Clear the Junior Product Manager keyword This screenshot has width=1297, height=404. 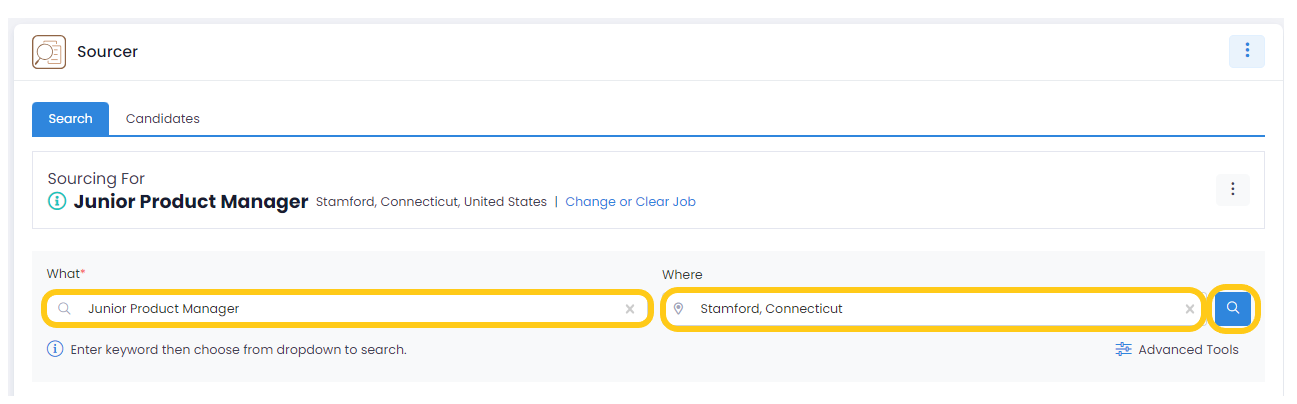click(630, 309)
